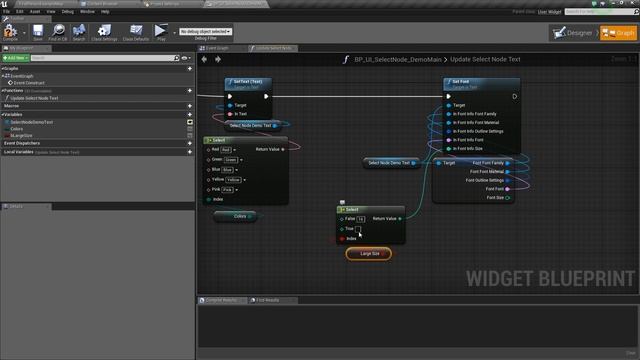Click the add Event Dispatchers plus icon
This screenshot has width=640, height=360.
tap(190, 143)
